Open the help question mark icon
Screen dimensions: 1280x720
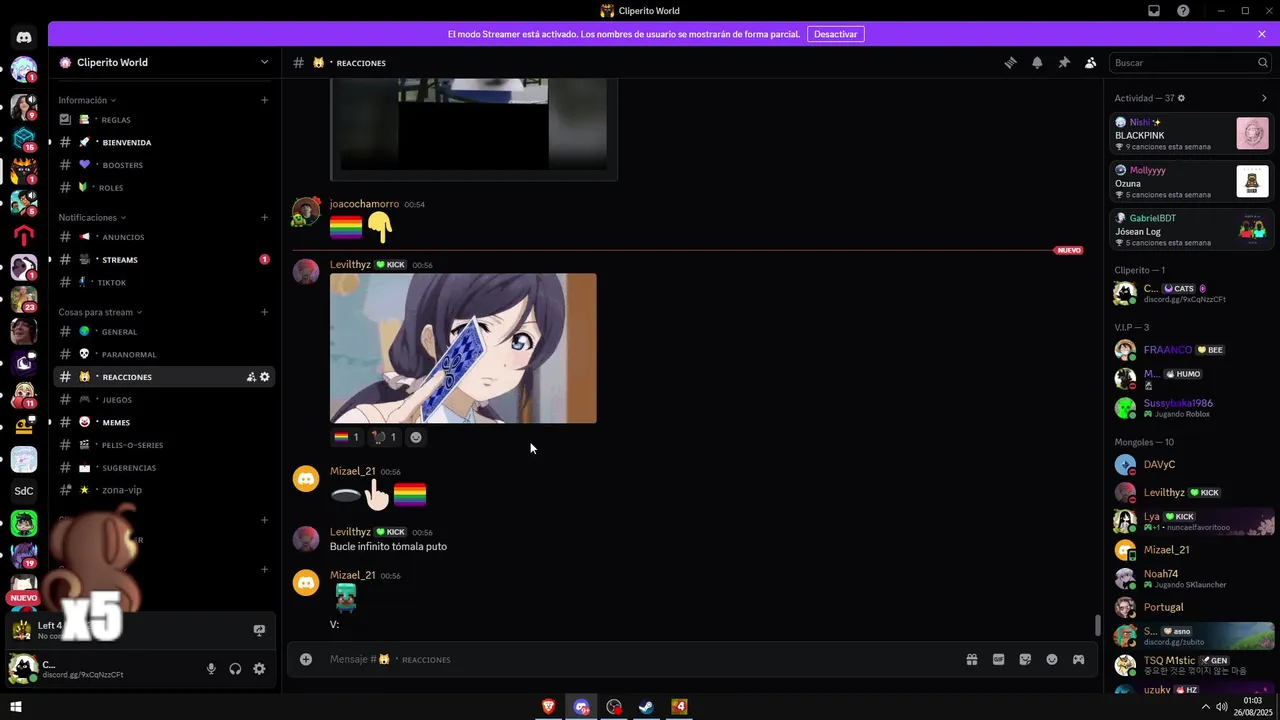coord(1184,11)
